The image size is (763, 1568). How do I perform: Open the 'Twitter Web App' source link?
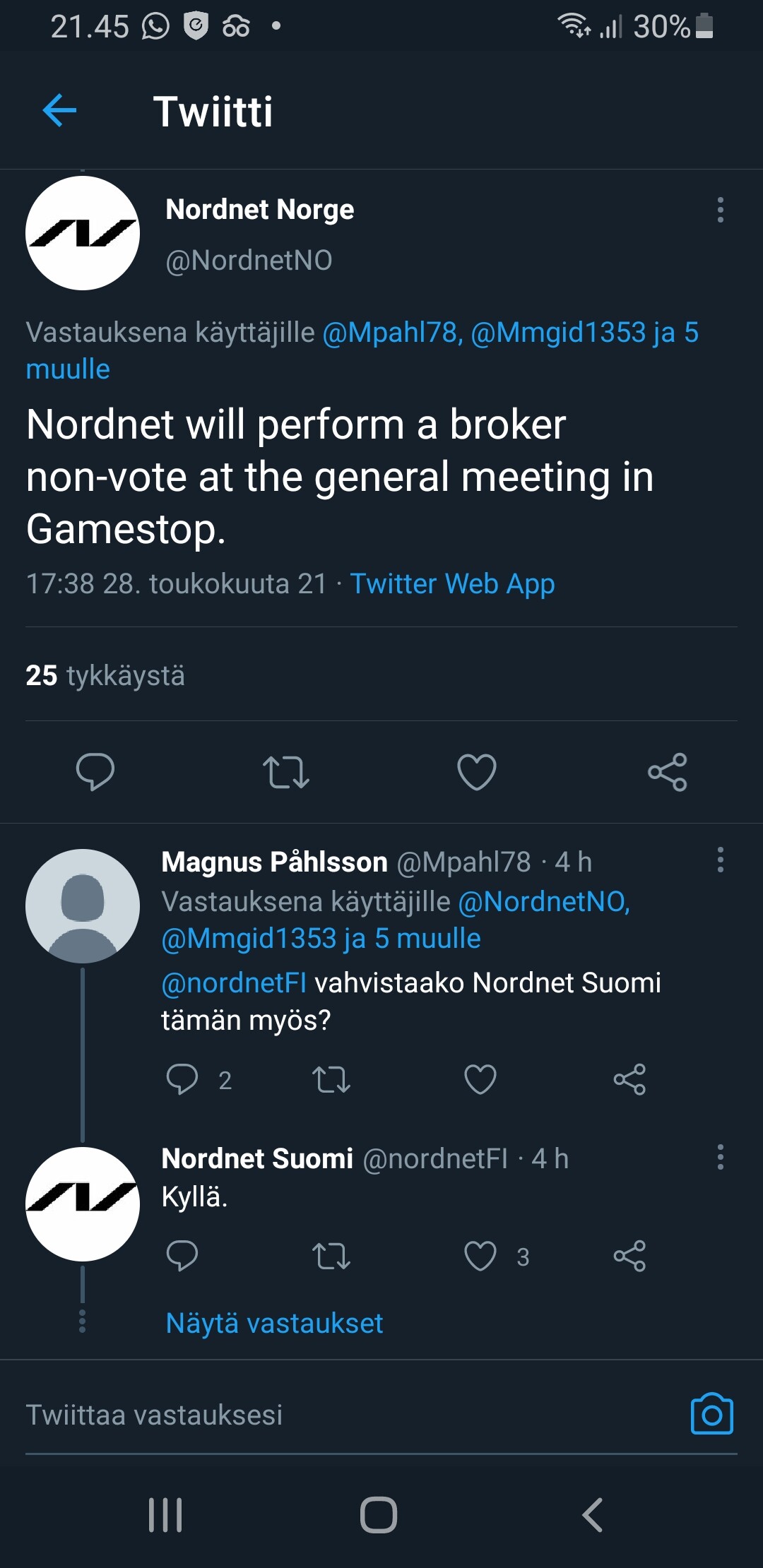click(452, 584)
